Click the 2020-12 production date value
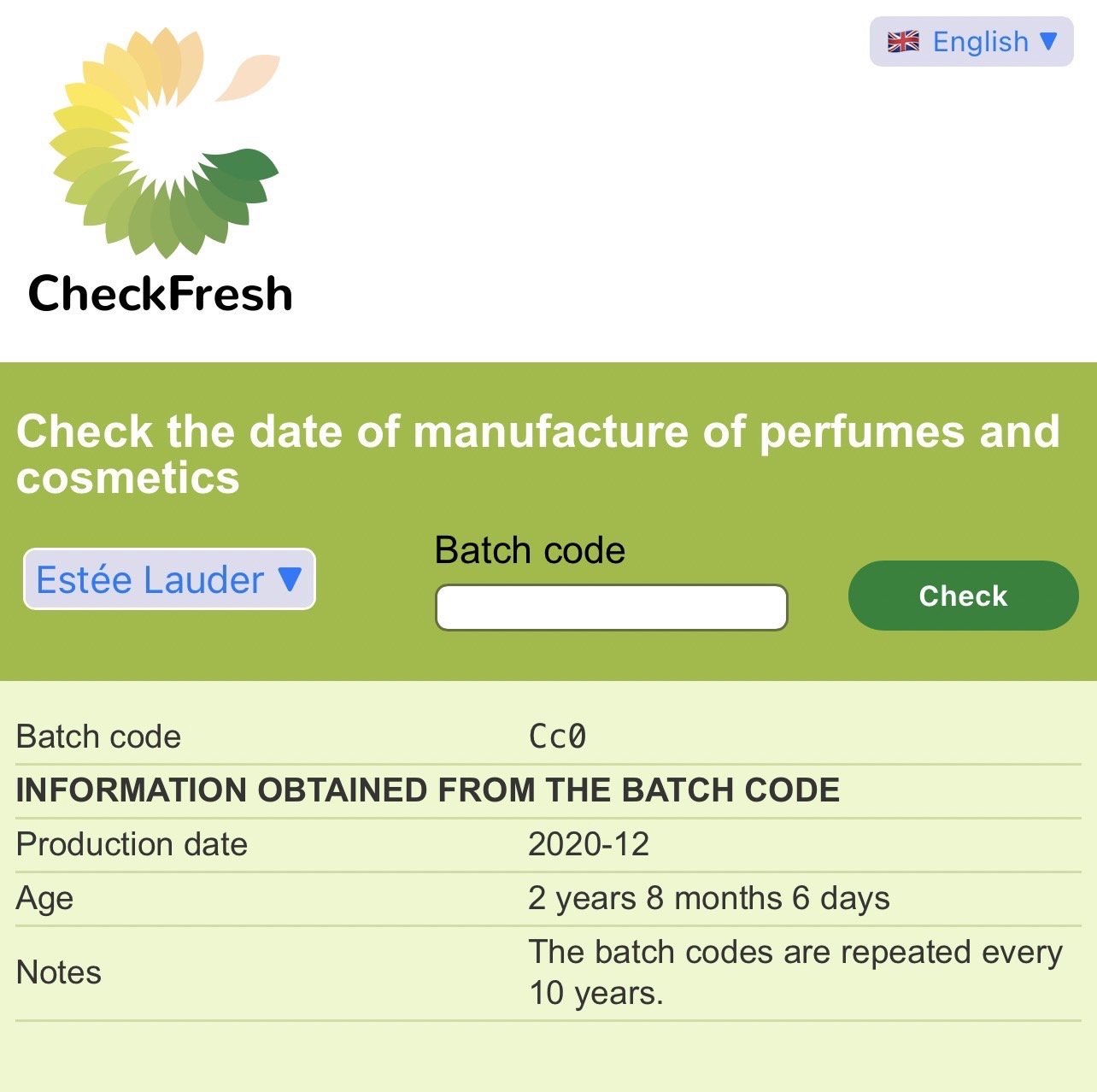 [x=589, y=844]
